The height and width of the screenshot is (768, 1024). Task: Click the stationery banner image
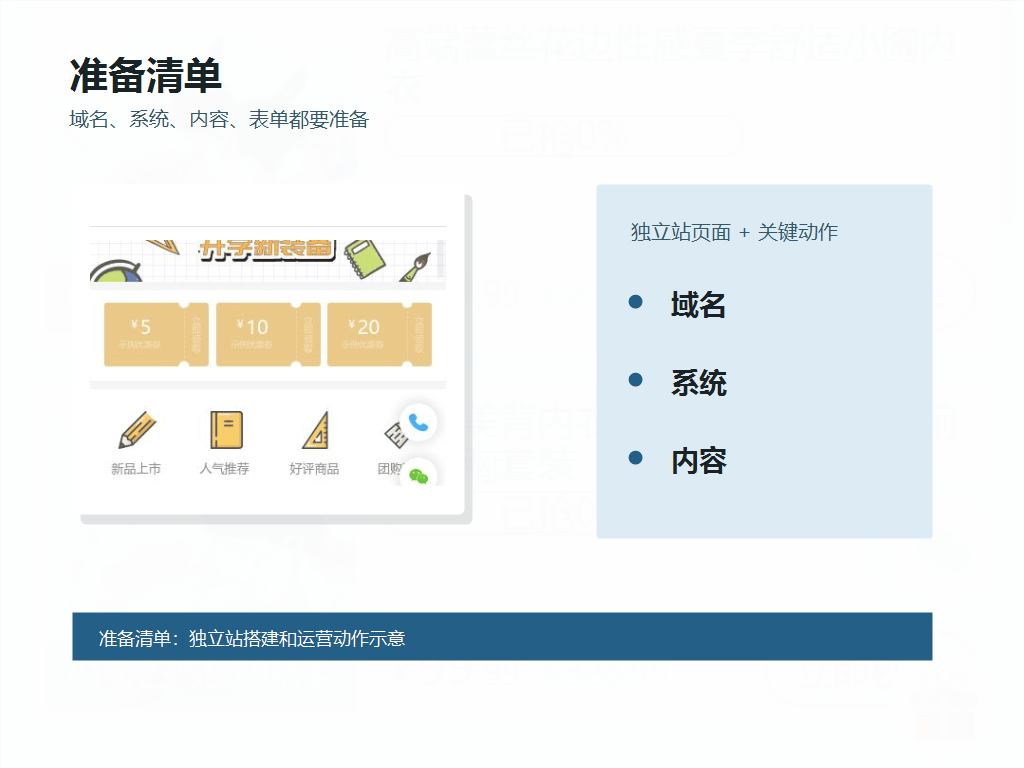coord(268,261)
